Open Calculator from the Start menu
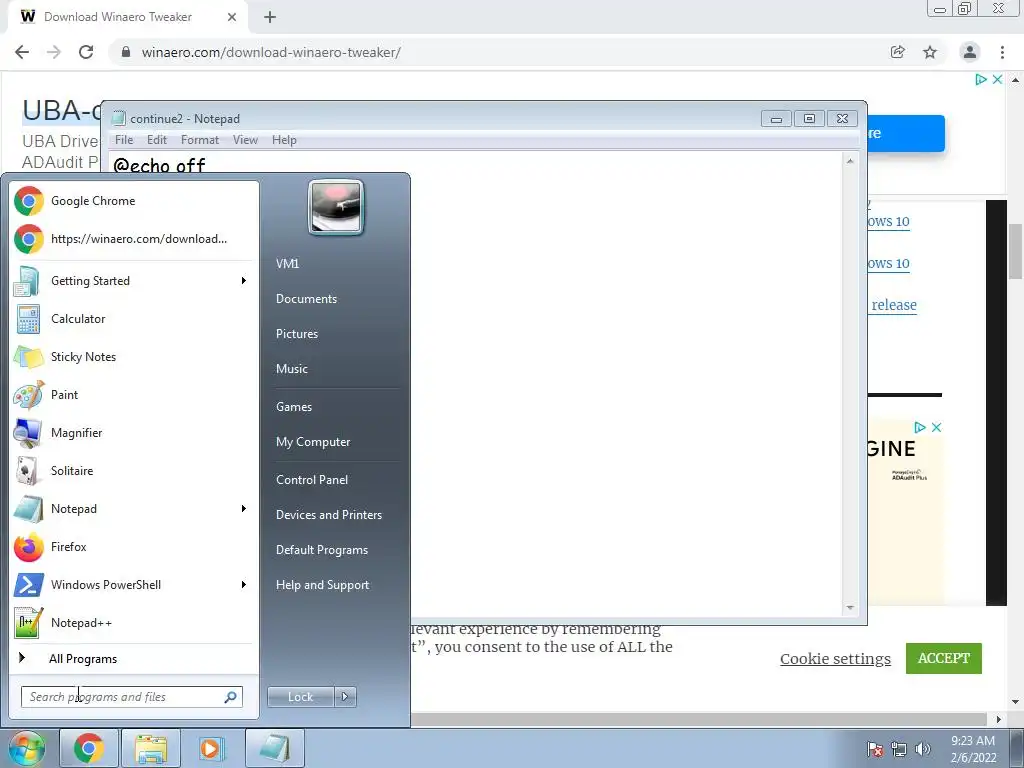 tap(134, 319)
